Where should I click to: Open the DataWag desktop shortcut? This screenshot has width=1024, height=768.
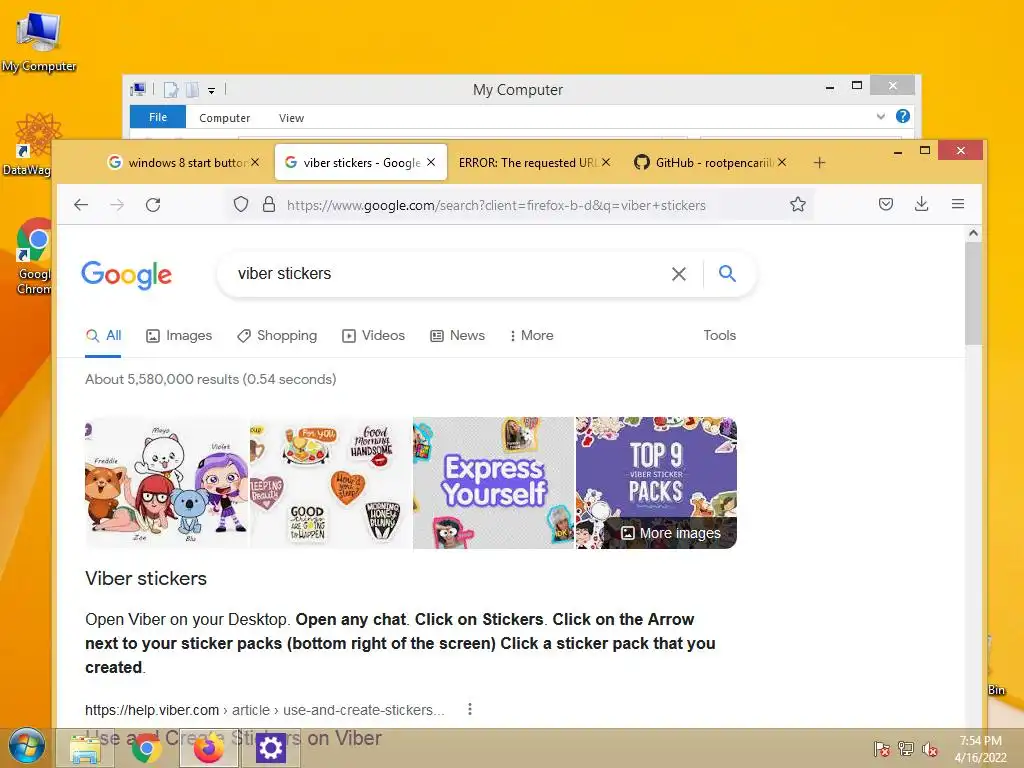[27, 144]
